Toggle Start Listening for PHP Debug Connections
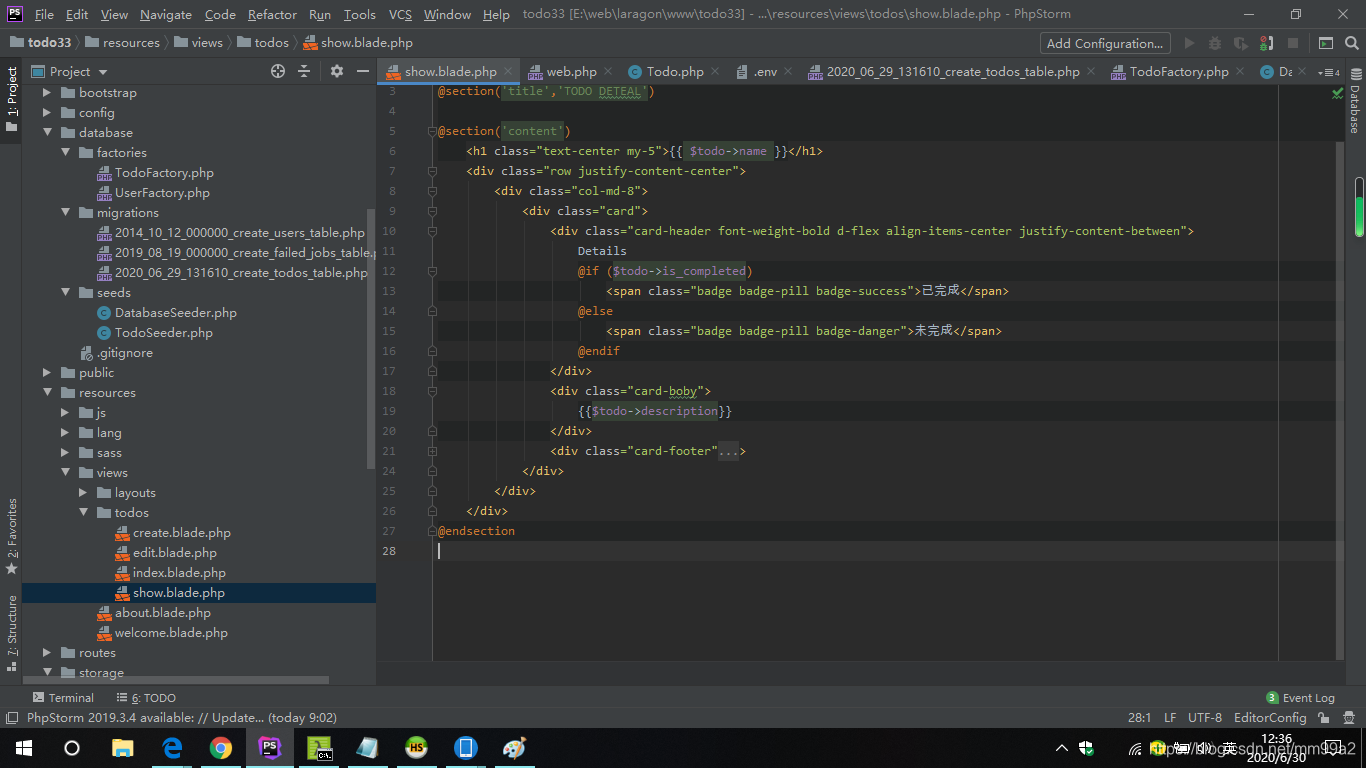This screenshot has width=1366, height=768. click(x=1267, y=43)
